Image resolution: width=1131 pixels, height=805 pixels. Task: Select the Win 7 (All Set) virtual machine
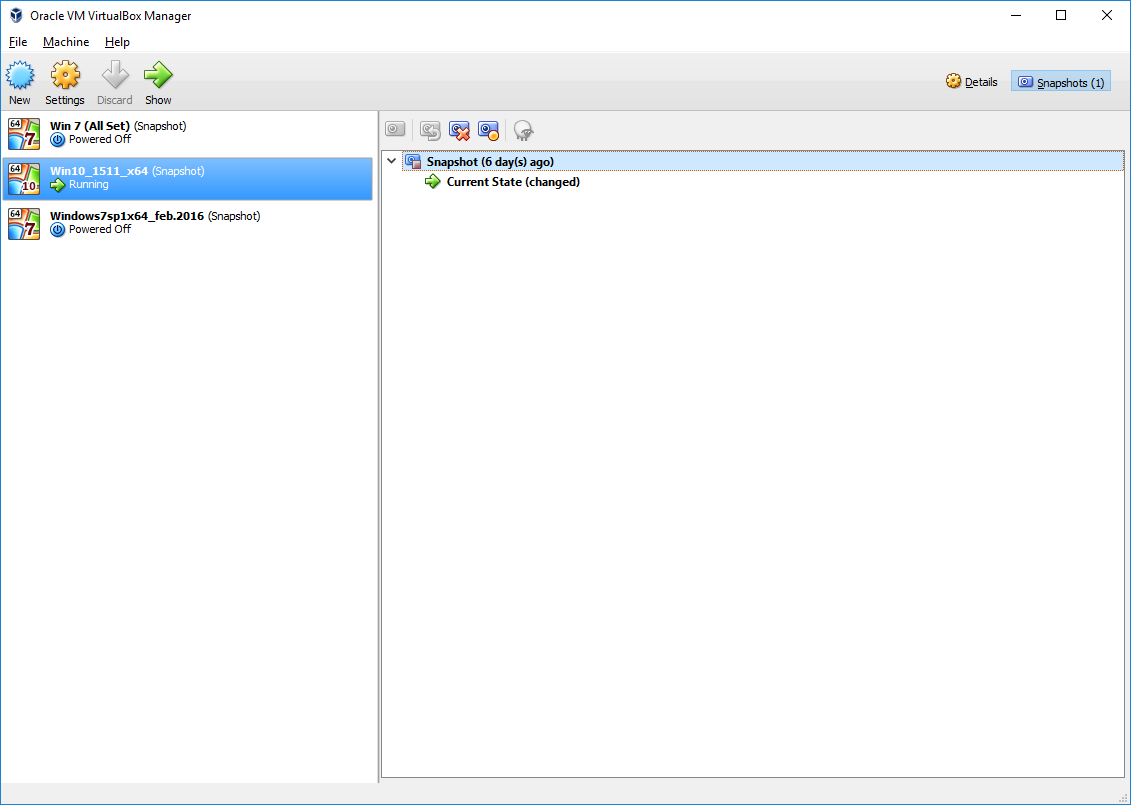tap(188, 133)
